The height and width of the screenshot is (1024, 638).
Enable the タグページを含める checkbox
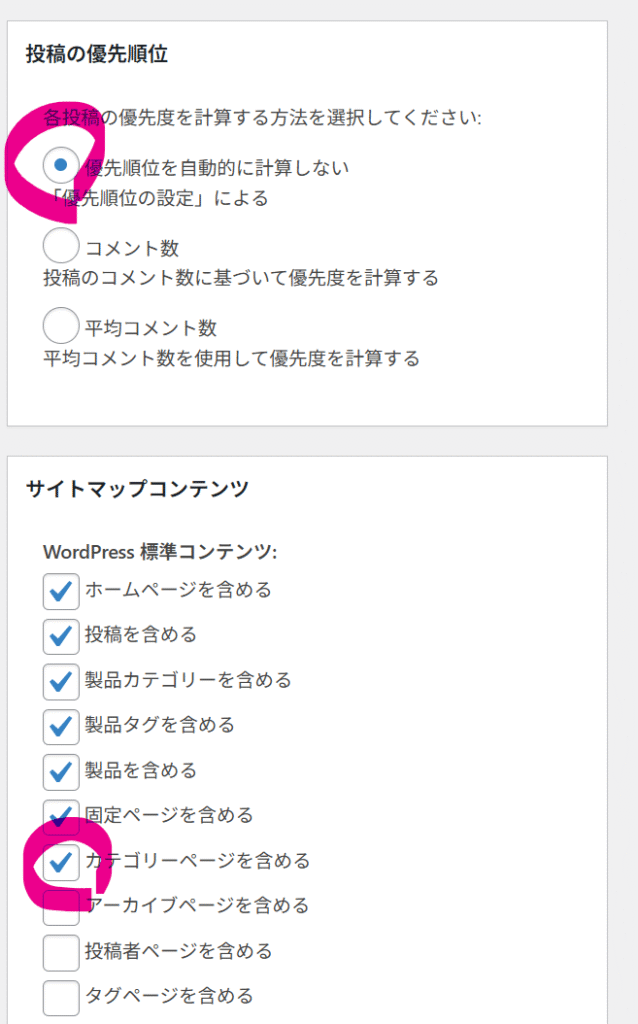coord(61,996)
